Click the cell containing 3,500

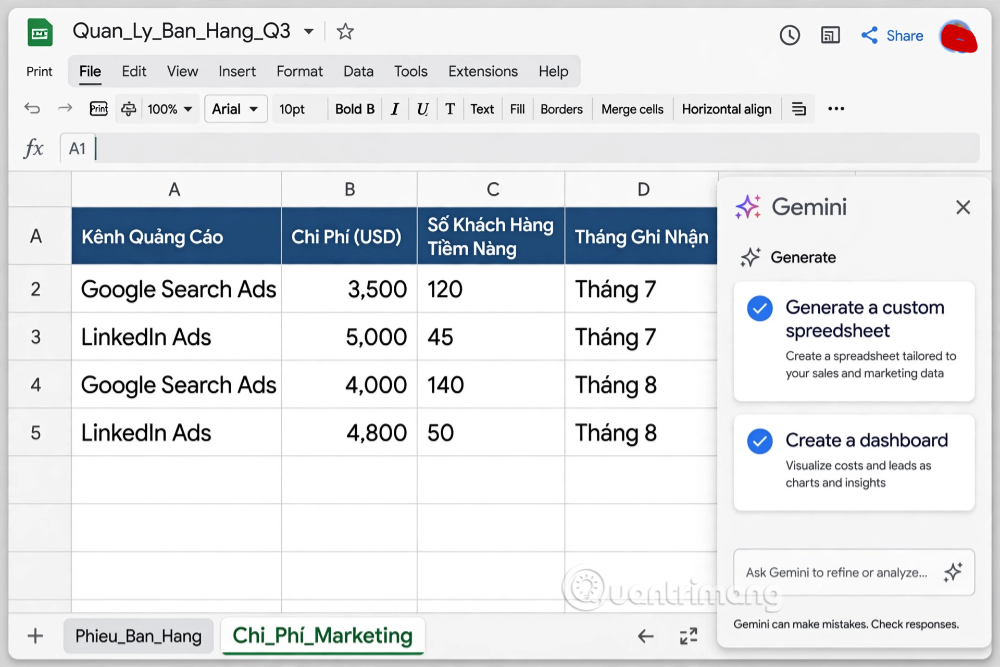(x=349, y=289)
